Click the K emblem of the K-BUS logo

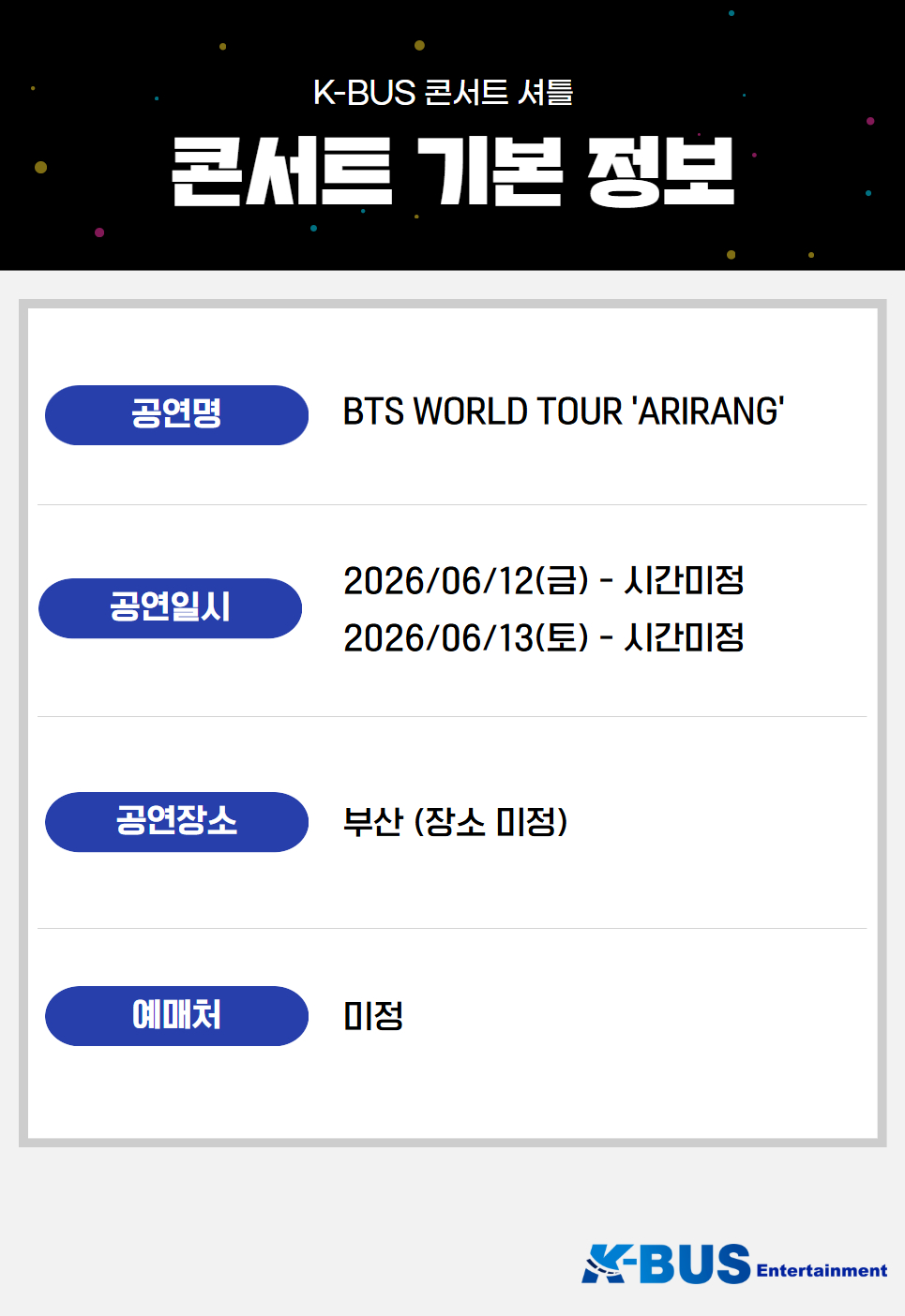(x=606, y=1264)
